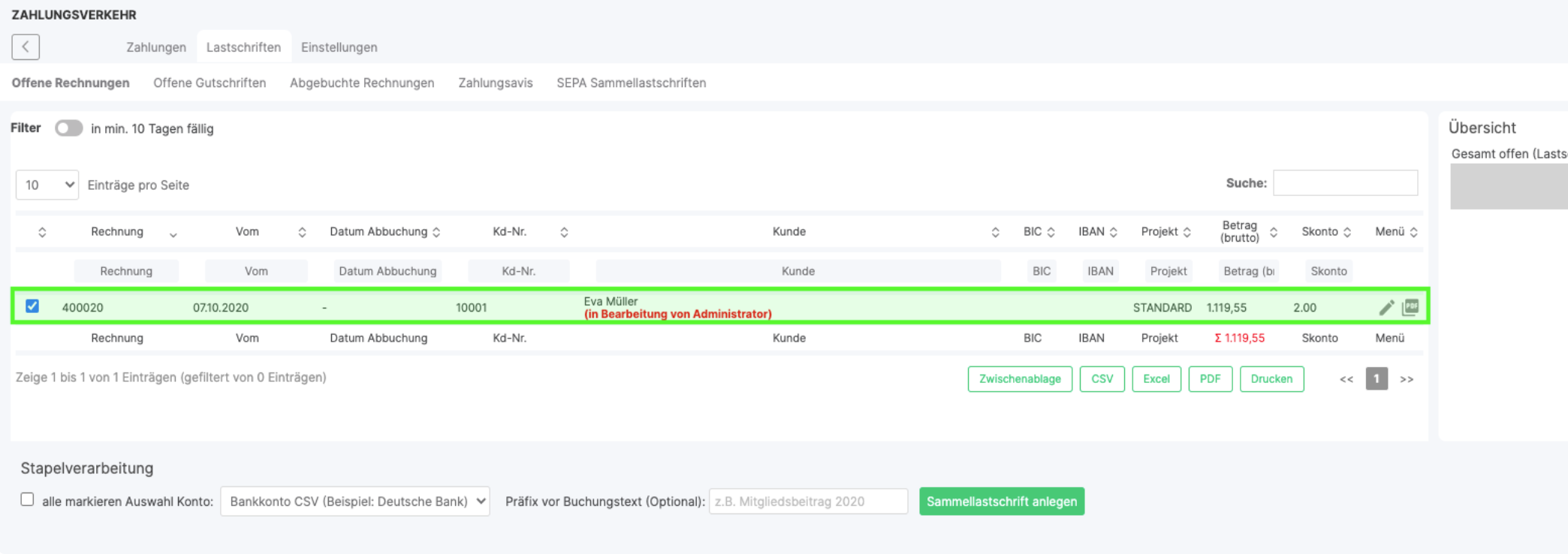Click the back arrow icon
Viewport: 1568px width, 554px height.
(x=26, y=47)
